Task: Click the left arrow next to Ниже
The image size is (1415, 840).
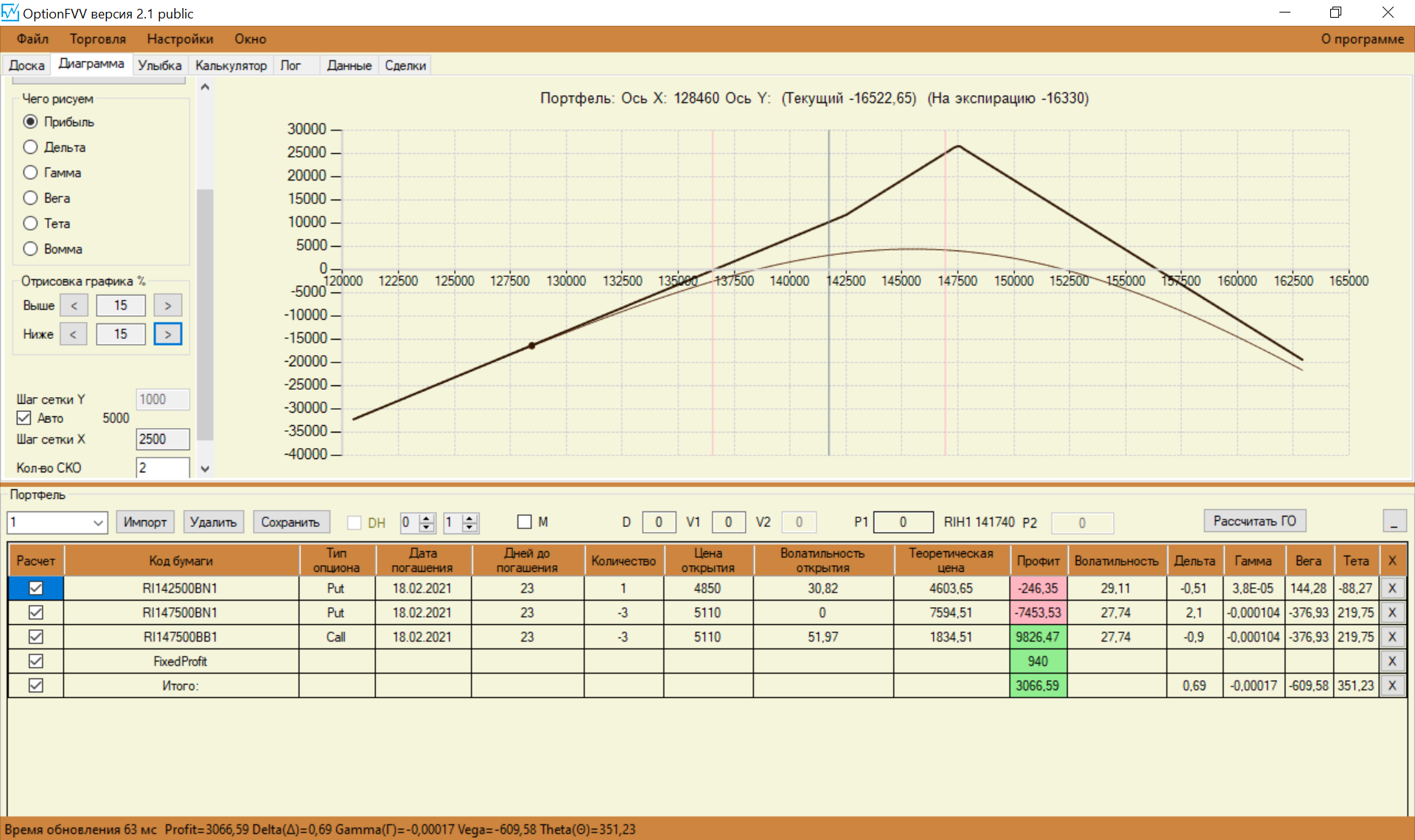Action: 73,335
